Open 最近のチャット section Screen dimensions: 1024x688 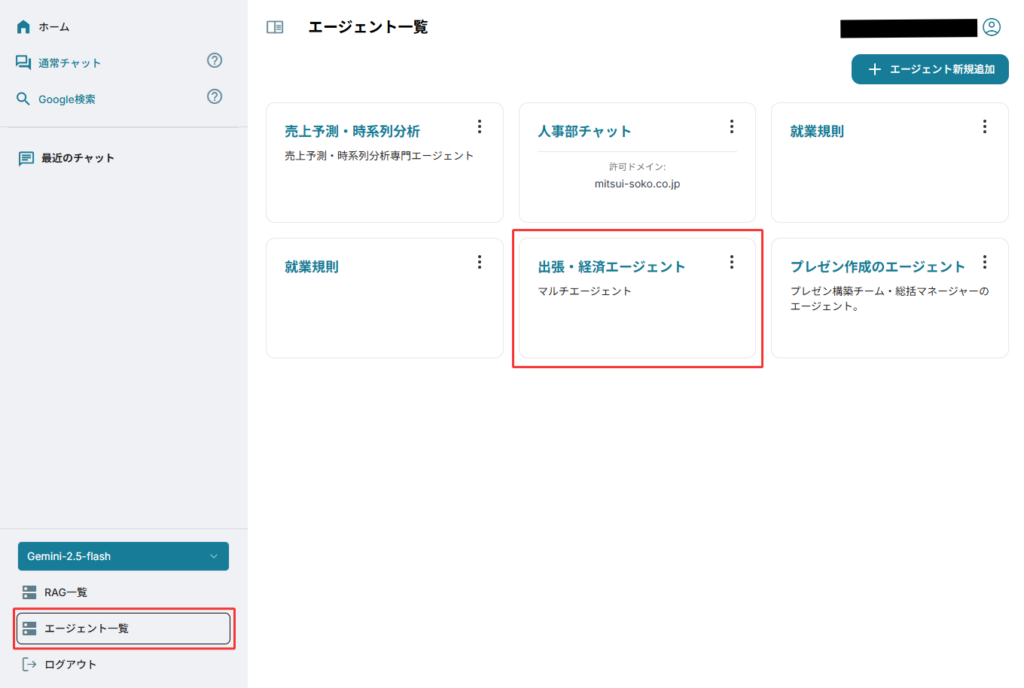[77, 158]
